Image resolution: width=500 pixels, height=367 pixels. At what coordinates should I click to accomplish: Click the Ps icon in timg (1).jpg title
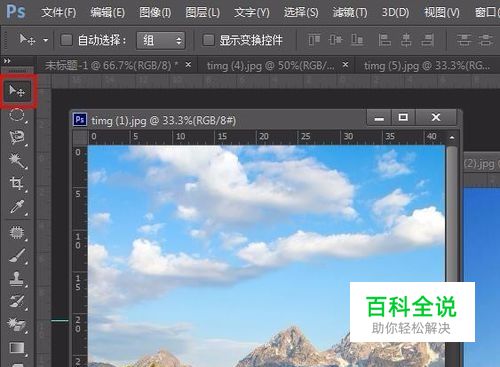coord(80,120)
